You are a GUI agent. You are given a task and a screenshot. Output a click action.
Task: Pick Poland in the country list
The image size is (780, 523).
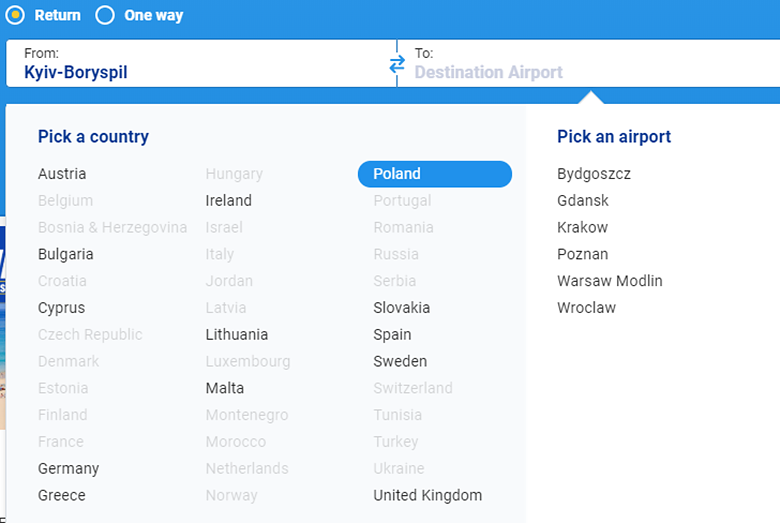[434, 174]
